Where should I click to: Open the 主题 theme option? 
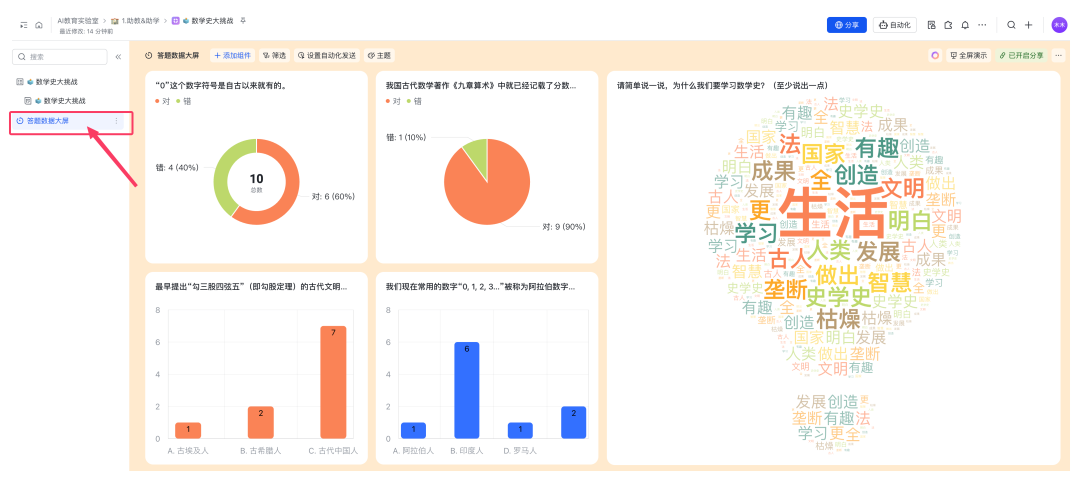[380, 55]
